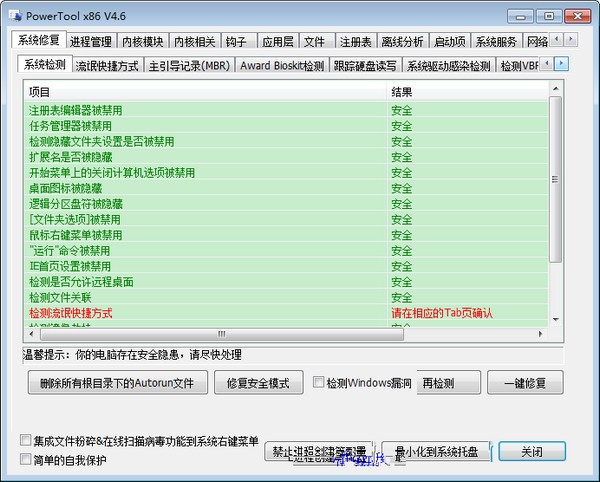
Task: Click the 禁止进程创建 button
Action: [319, 451]
